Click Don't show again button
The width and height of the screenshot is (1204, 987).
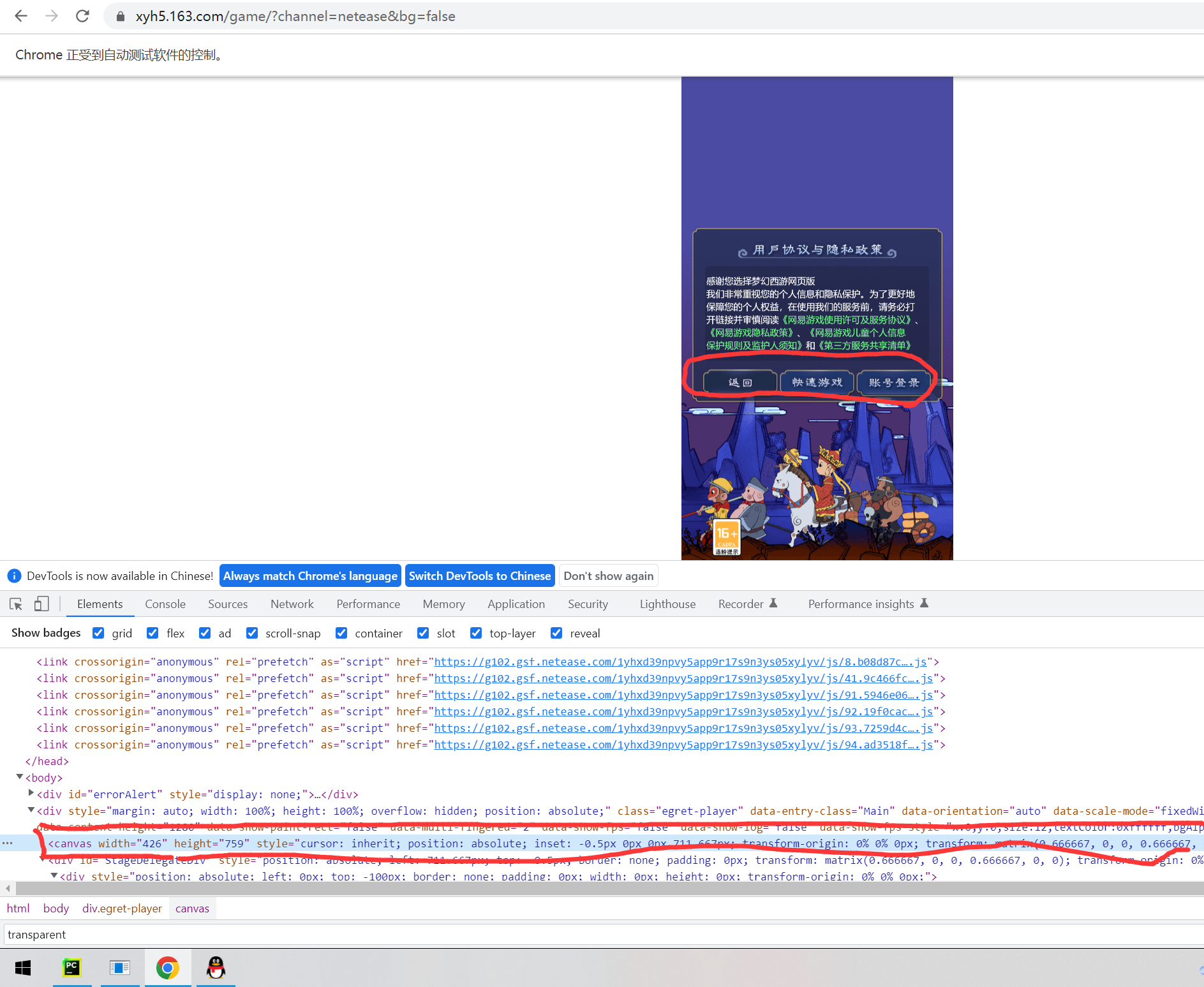(609, 576)
